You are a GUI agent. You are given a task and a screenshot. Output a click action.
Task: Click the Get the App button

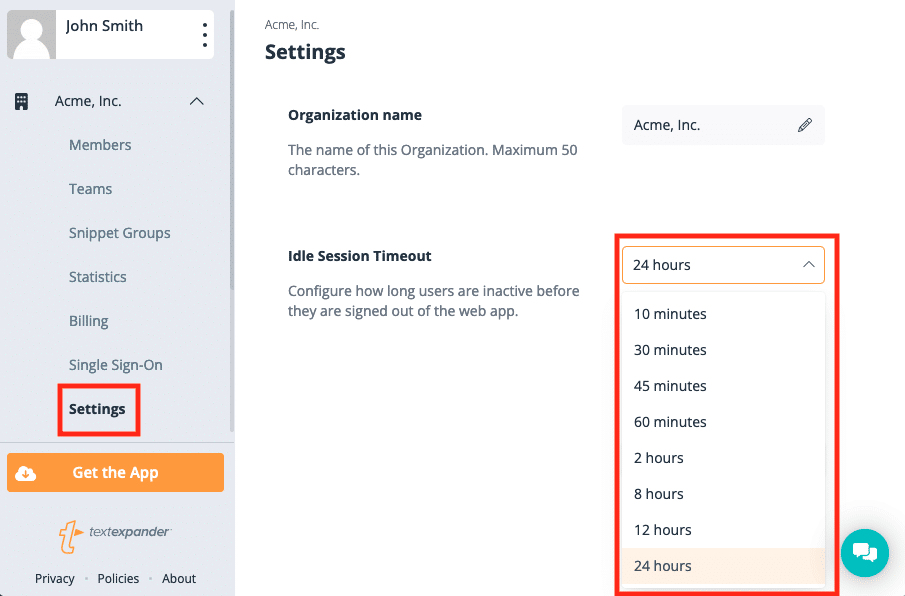tap(115, 473)
